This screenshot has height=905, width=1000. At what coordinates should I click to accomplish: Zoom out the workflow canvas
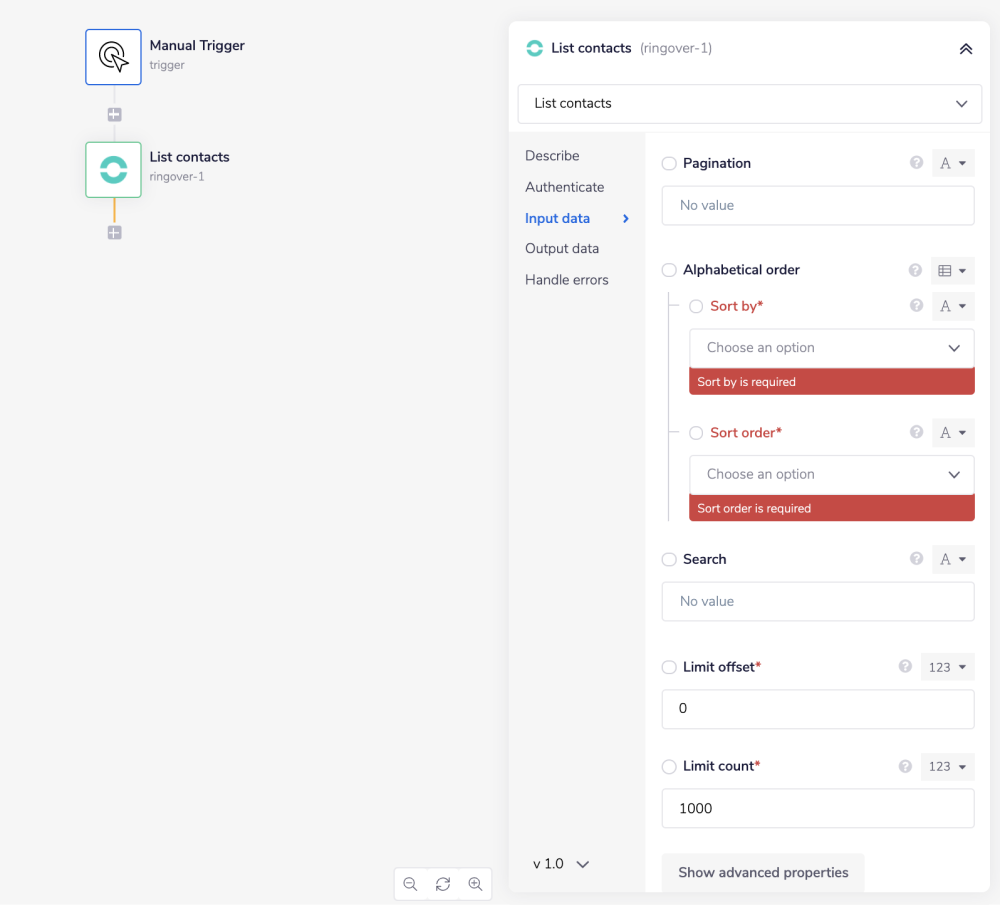point(410,884)
